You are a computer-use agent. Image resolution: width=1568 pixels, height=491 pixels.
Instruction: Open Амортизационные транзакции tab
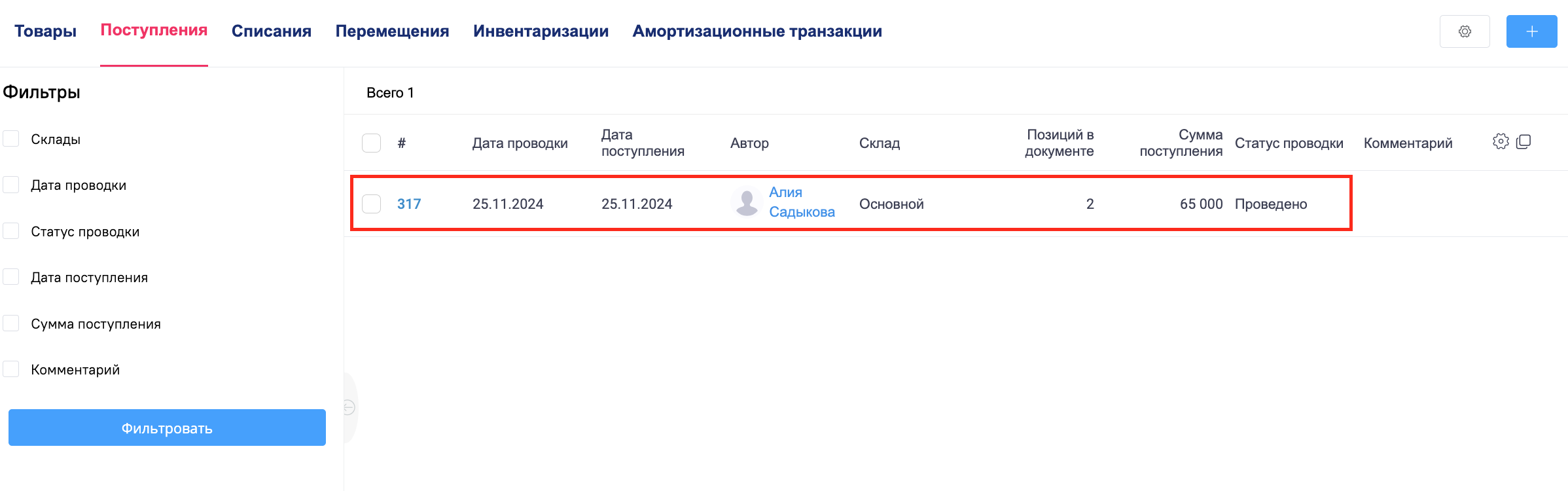[757, 31]
